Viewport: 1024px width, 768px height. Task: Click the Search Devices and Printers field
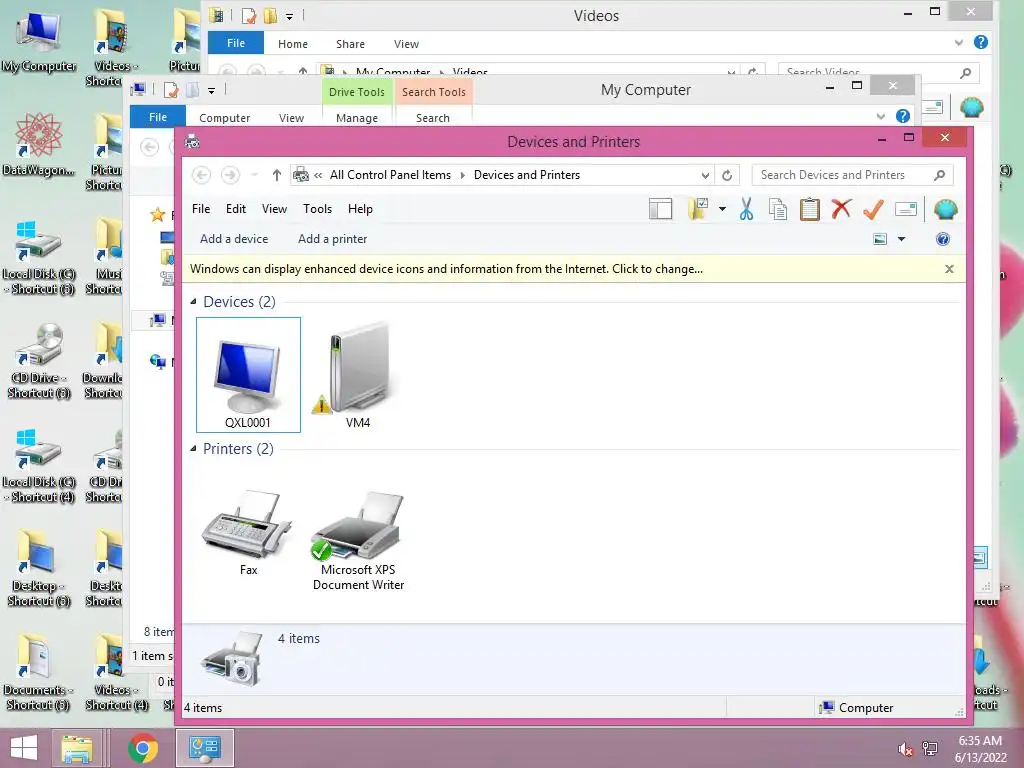pos(852,175)
